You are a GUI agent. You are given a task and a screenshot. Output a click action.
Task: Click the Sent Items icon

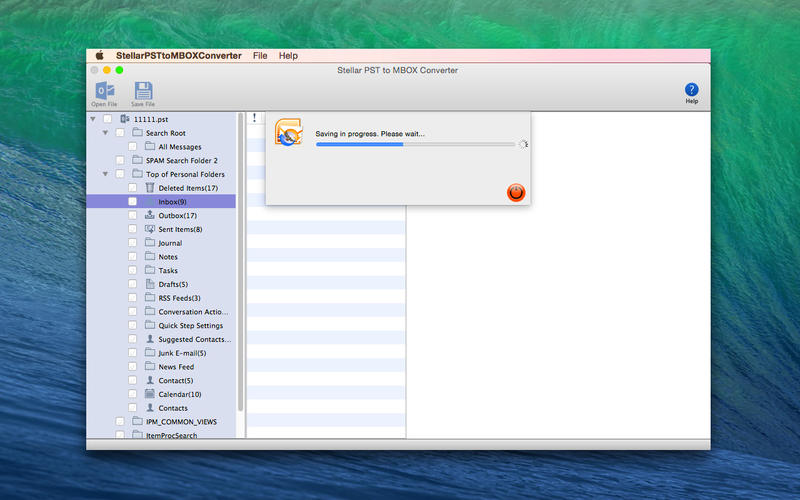click(x=150, y=229)
